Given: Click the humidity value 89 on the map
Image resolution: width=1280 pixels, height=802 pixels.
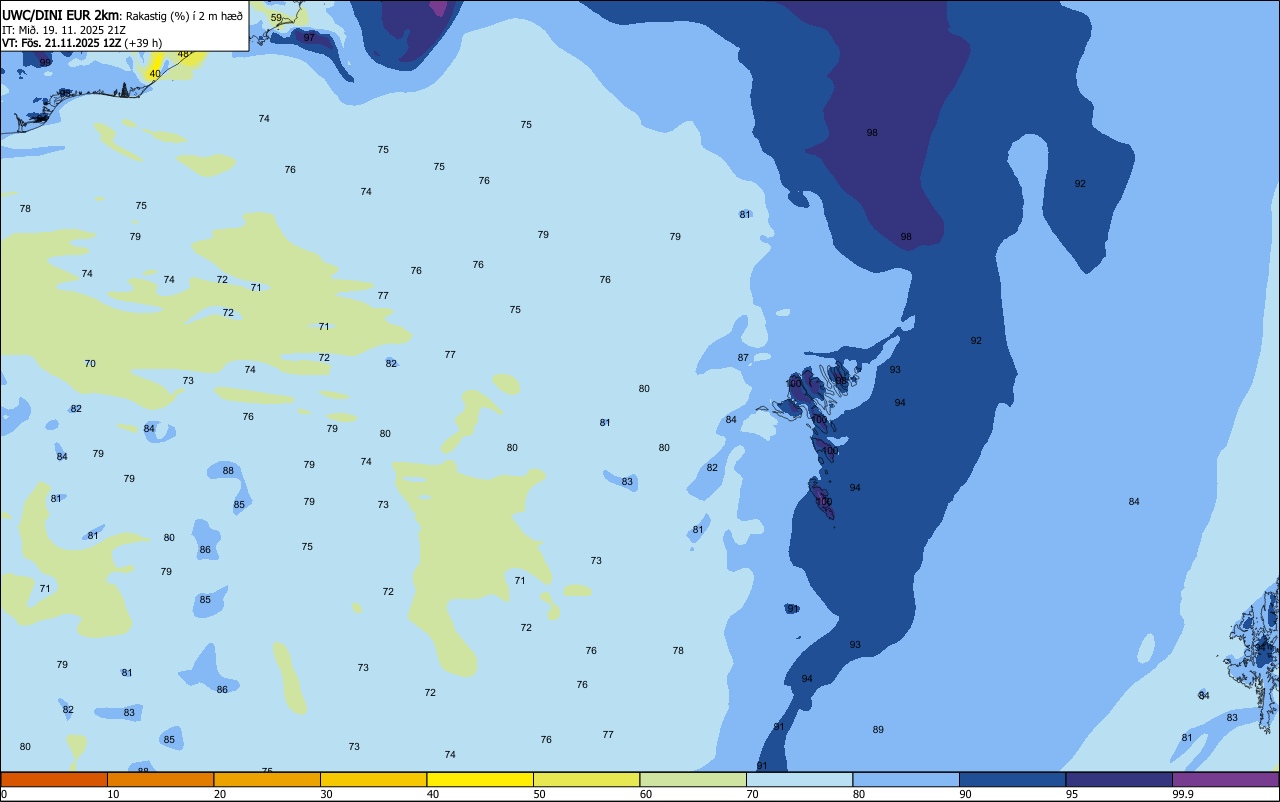Looking at the screenshot, I should [878, 729].
